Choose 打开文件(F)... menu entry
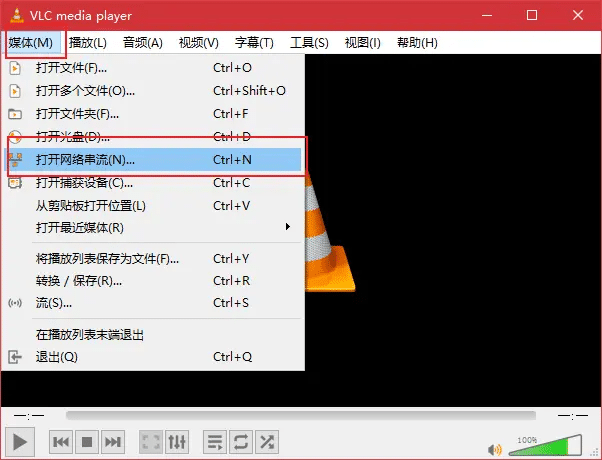Viewport: 602px width, 460px height. [x=153, y=68]
